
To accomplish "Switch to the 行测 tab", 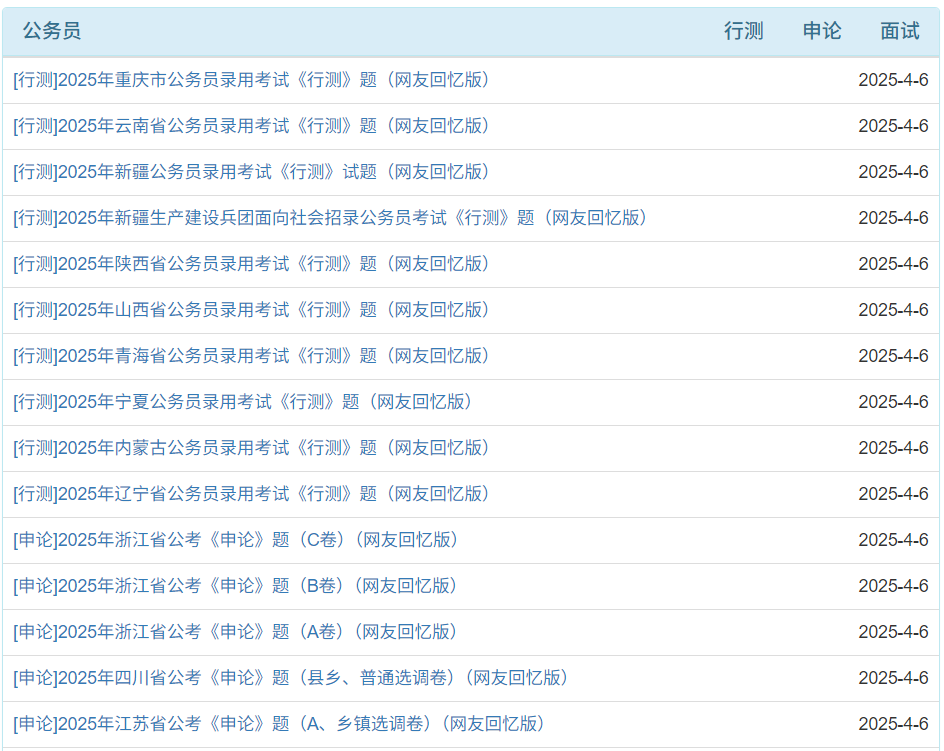I will tap(744, 31).
